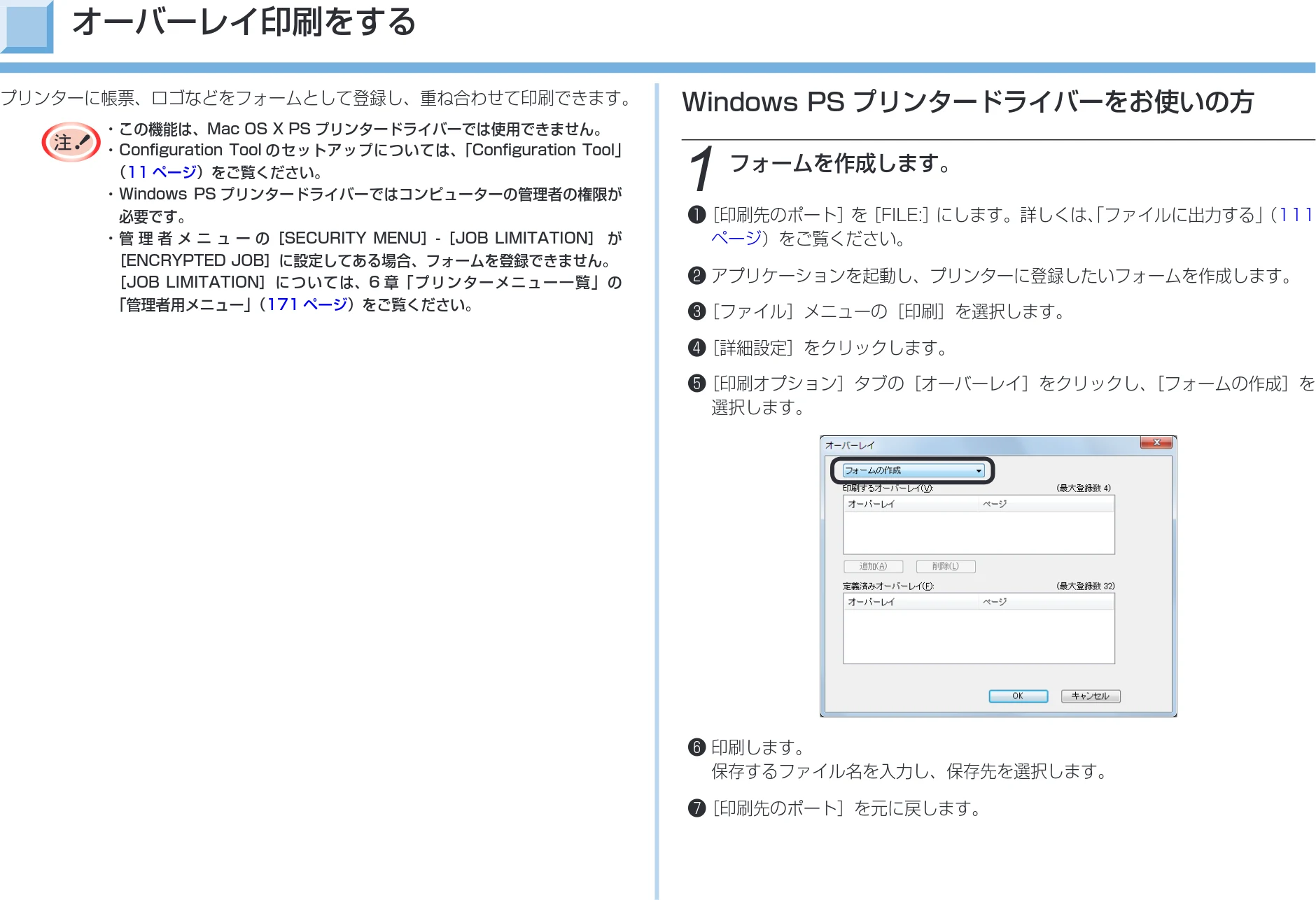Screen dimensions: 1316x900
Task: Click ページ column header in lower list
Action: click(1046, 602)
